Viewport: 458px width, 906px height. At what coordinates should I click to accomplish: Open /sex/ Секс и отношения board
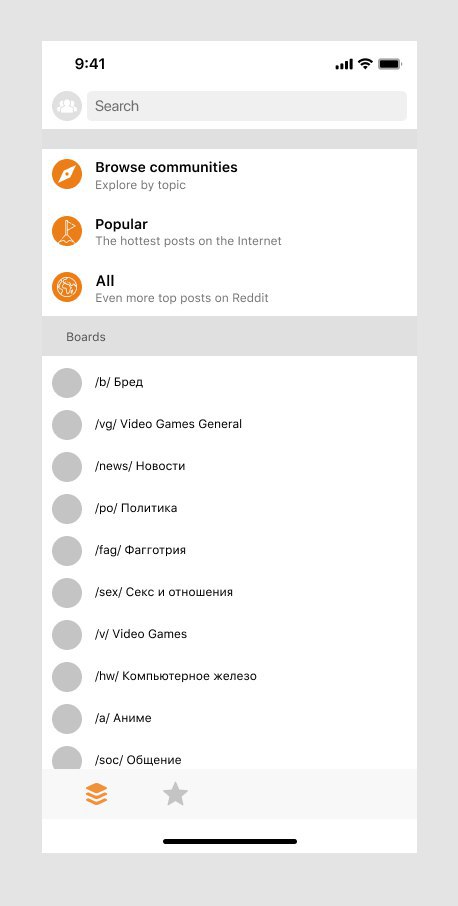click(x=229, y=592)
